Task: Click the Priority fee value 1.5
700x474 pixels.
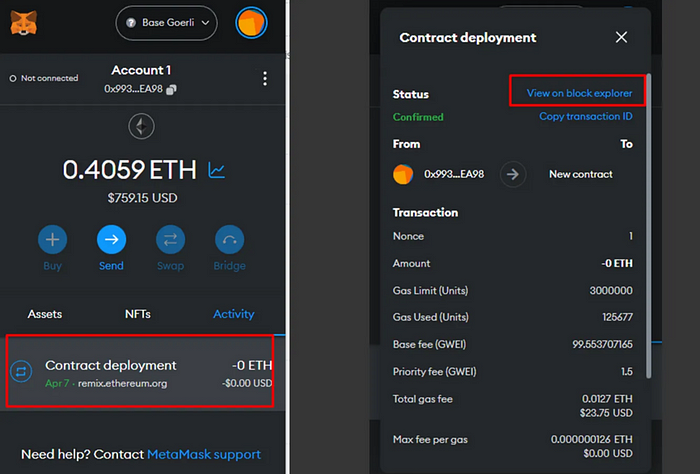Action: coord(626,371)
